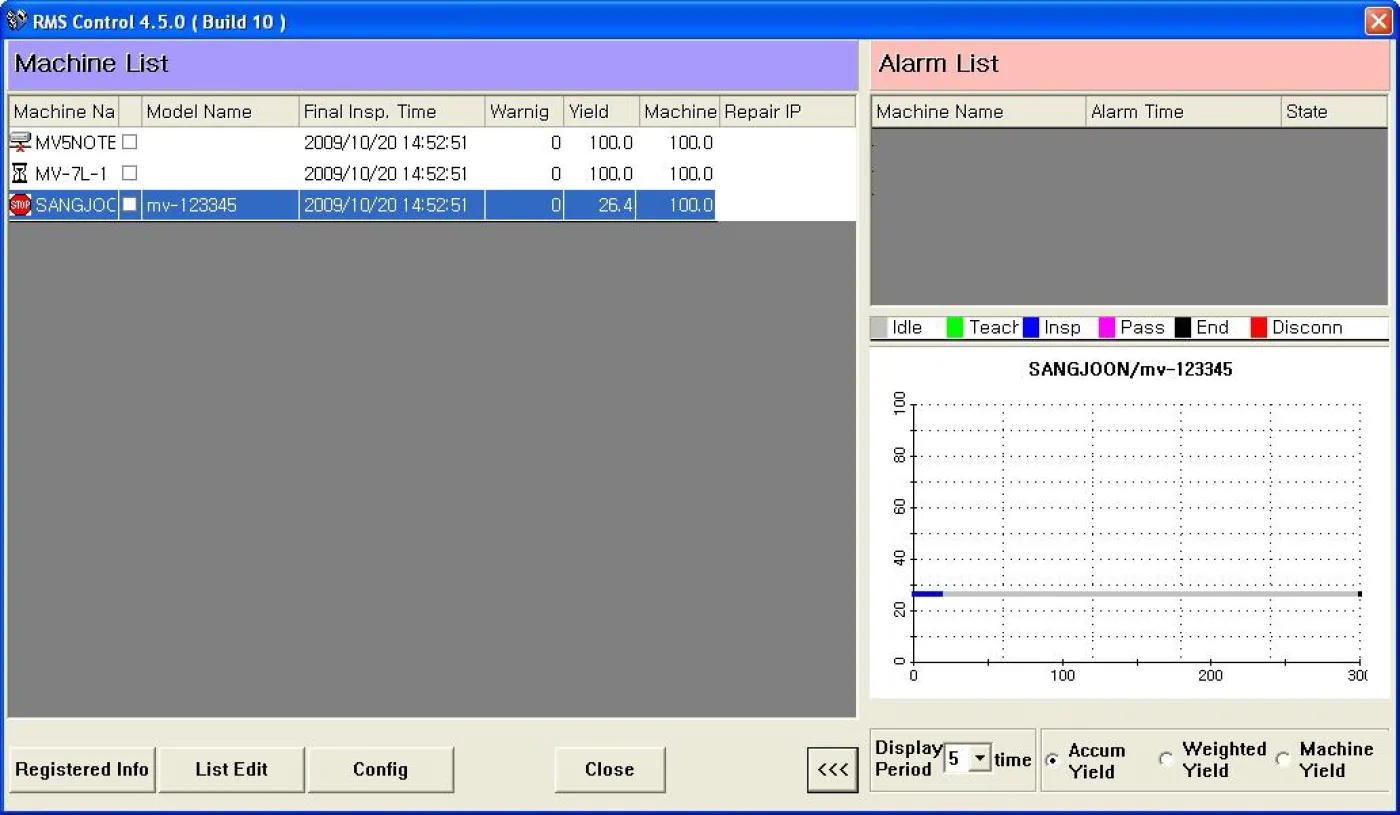Sort by the Machine Name column header in Machine List
Viewport: 1400px width, 815px height.
tap(63, 111)
